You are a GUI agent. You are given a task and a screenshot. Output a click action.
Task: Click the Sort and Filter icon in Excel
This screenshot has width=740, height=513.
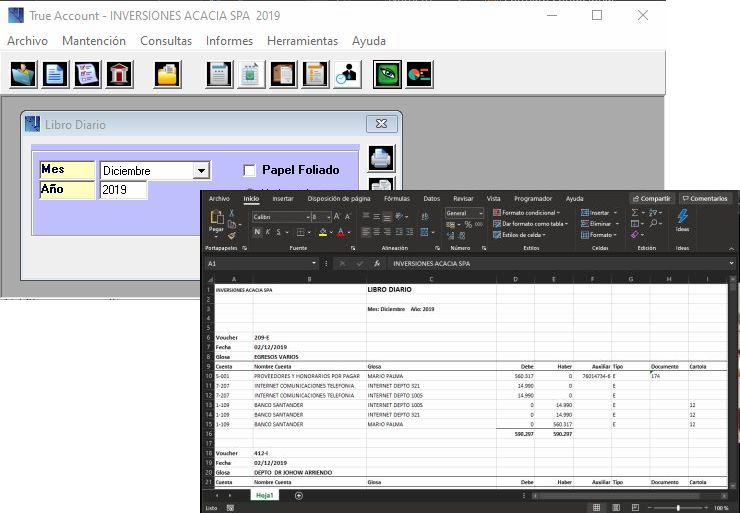pos(653,212)
